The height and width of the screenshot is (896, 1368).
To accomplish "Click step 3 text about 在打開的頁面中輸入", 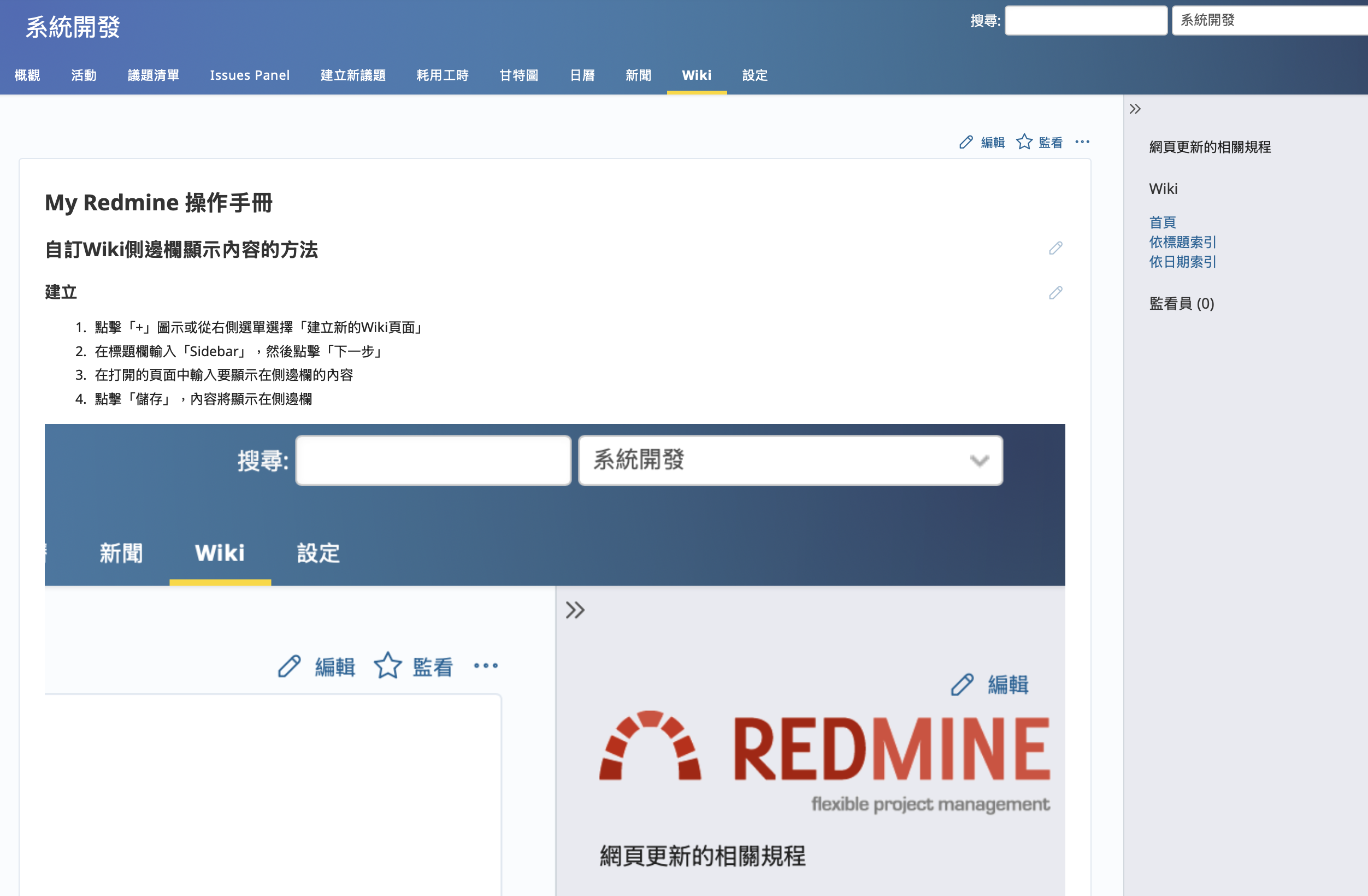I will pos(223,375).
